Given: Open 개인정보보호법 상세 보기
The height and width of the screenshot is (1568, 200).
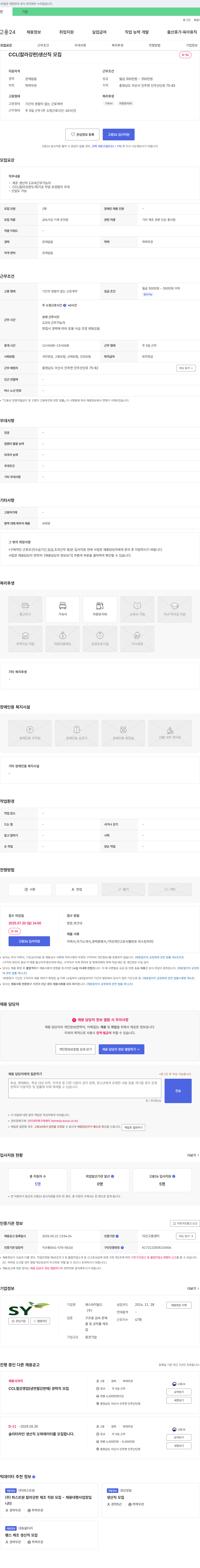Looking at the screenshot, I should tap(75, 1049).
